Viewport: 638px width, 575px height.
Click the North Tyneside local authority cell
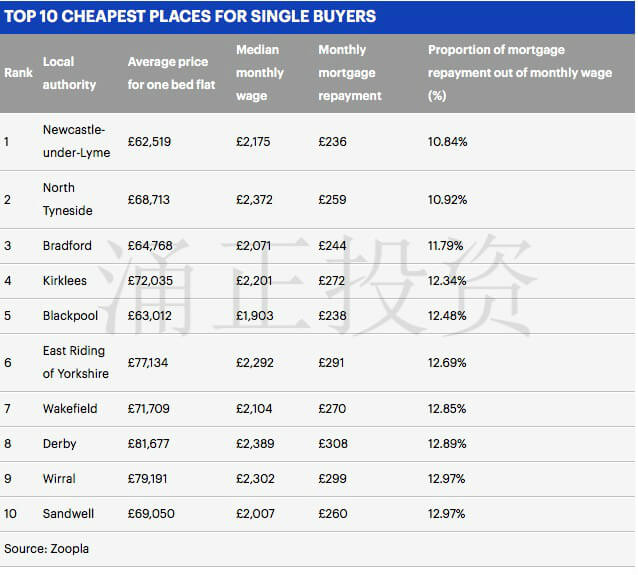coord(68,199)
